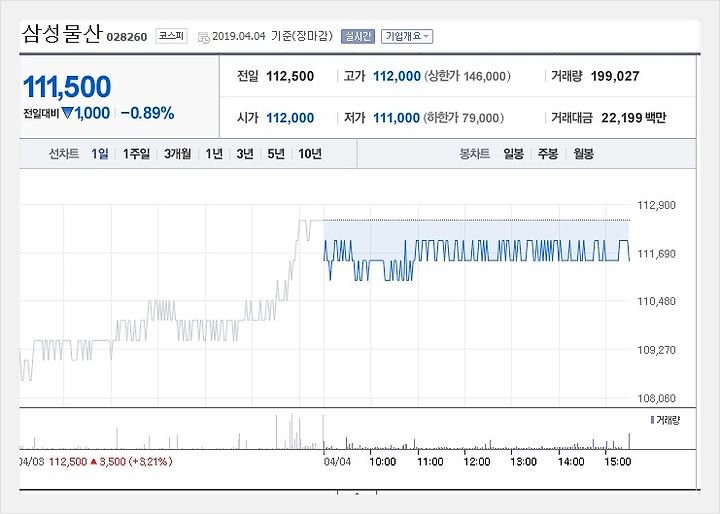This screenshot has width=720, height=514.
Task: Click the 시가 value 112,000
Action: click(290, 118)
